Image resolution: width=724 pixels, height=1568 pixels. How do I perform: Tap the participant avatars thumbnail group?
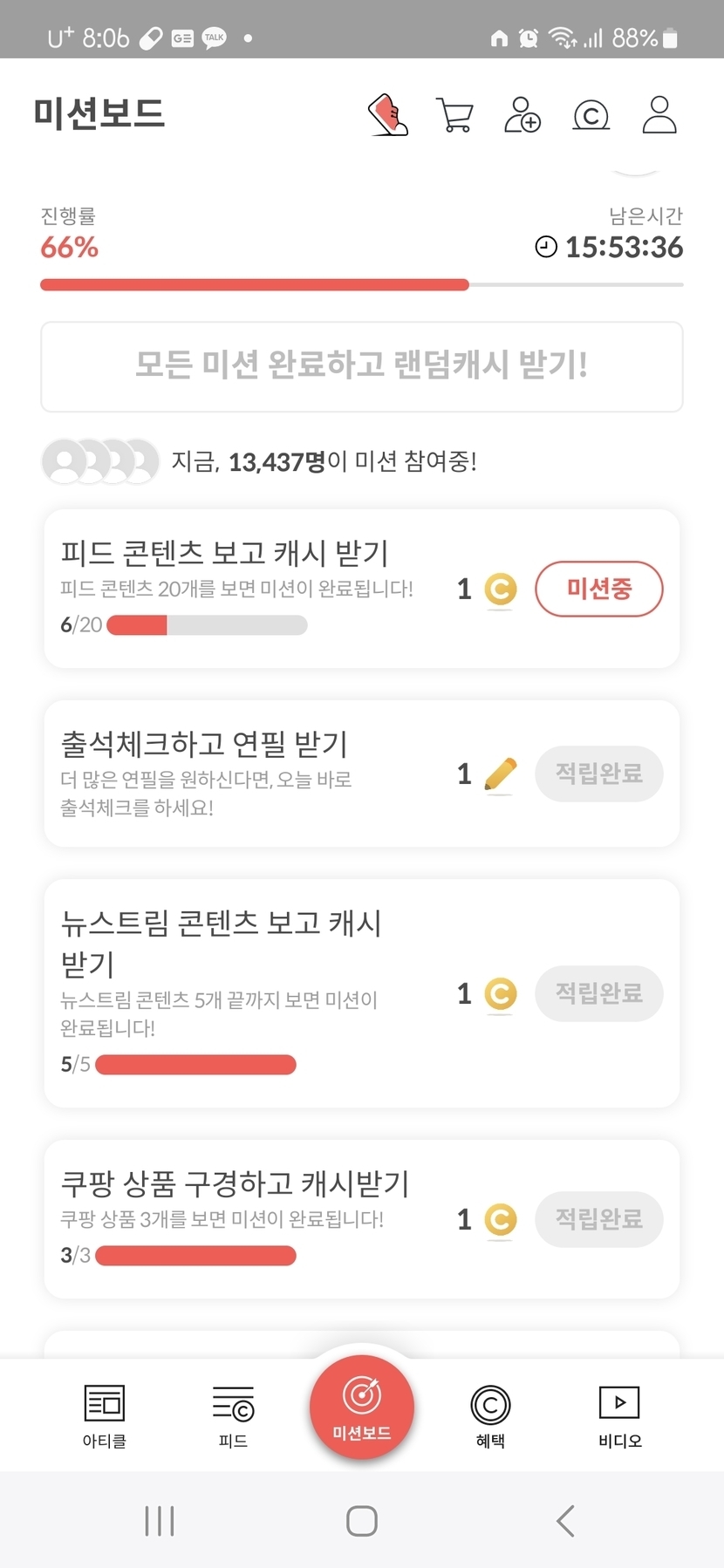pyautogui.click(x=101, y=461)
